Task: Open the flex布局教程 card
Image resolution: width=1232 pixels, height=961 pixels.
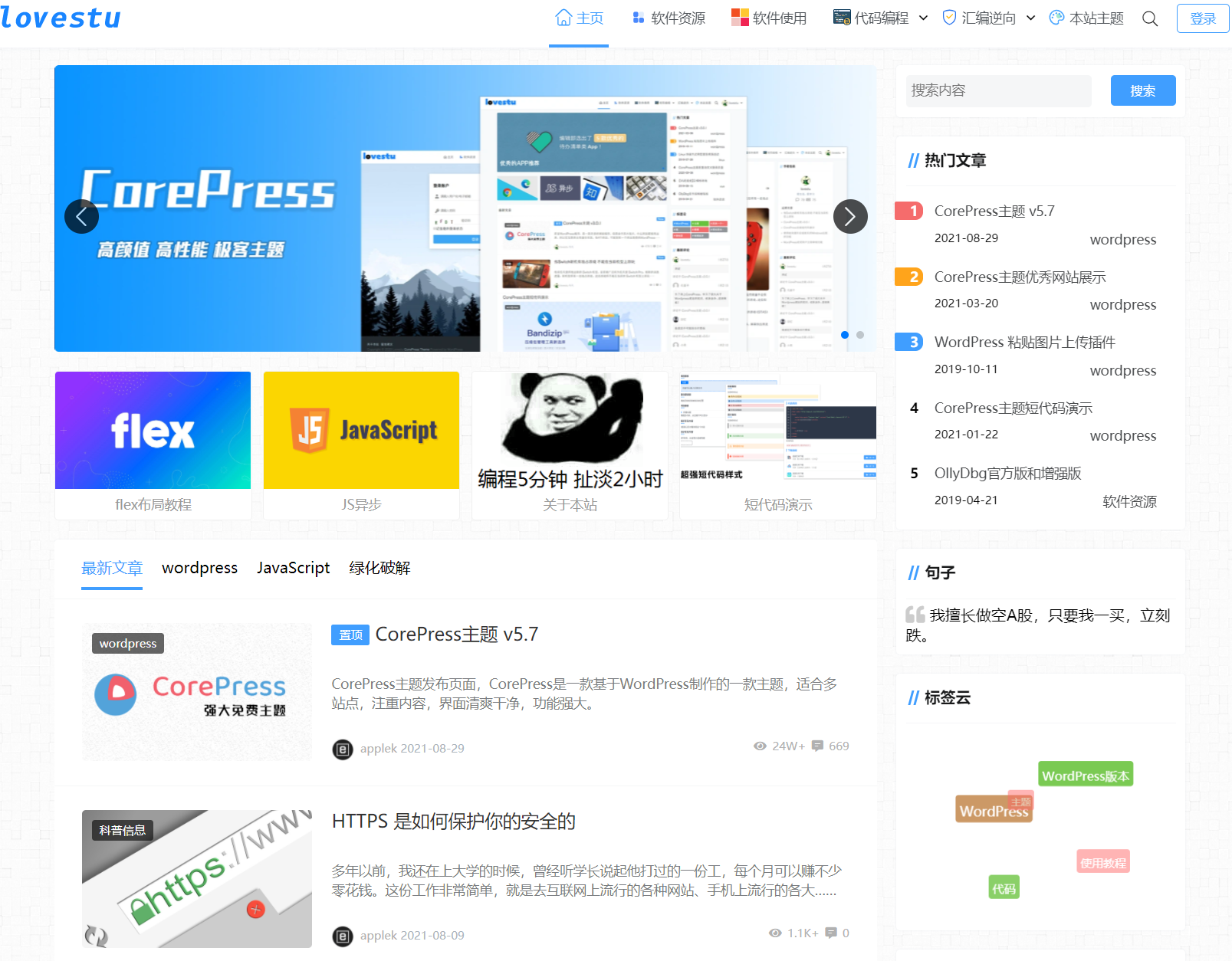Action: tap(153, 445)
